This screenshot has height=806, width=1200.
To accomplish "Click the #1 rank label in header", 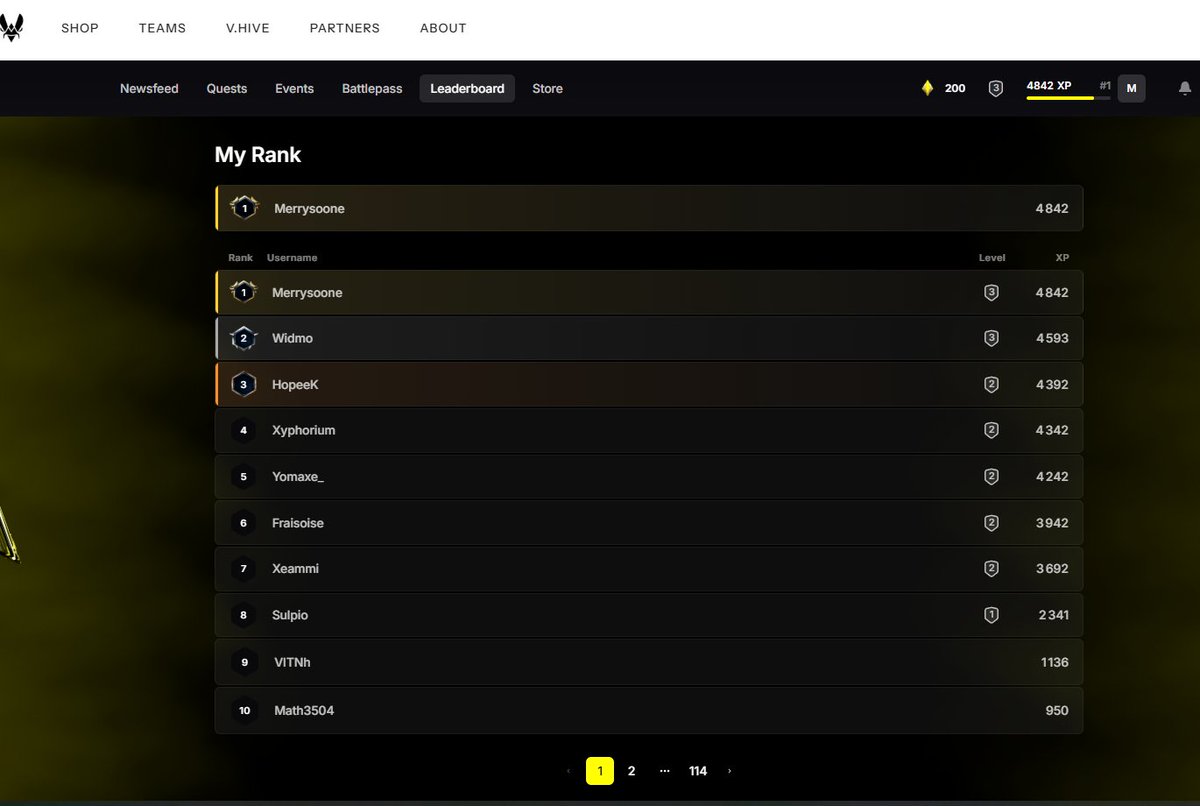I will point(1105,86).
